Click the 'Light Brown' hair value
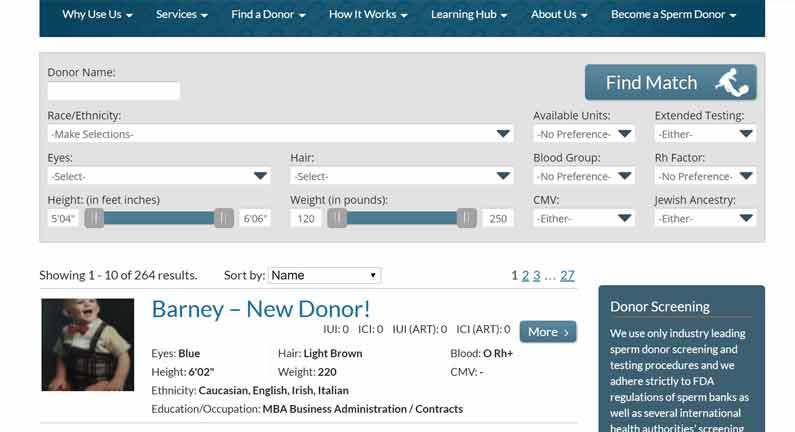This screenshot has width=795, height=432. click(x=333, y=353)
